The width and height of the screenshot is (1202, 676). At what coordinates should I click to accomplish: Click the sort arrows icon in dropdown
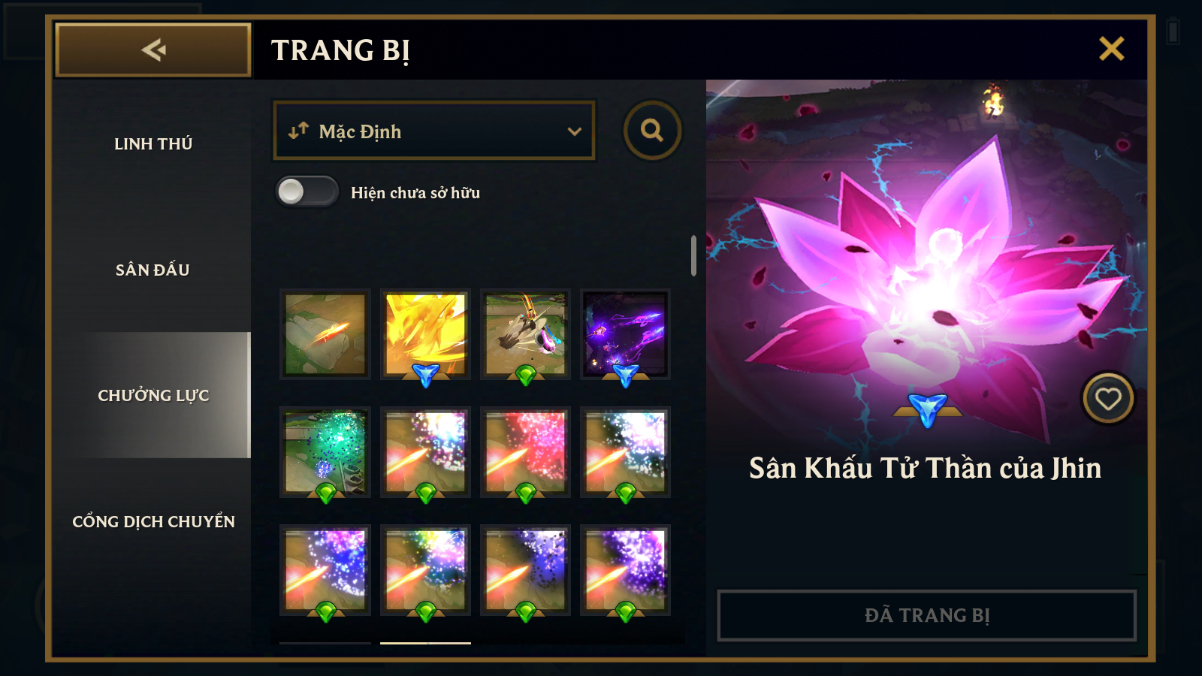(x=298, y=131)
